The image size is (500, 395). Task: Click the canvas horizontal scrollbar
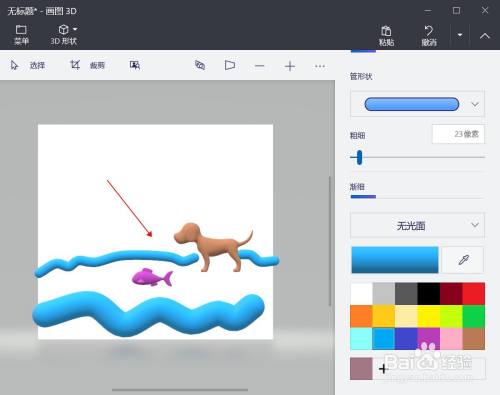coord(180,390)
